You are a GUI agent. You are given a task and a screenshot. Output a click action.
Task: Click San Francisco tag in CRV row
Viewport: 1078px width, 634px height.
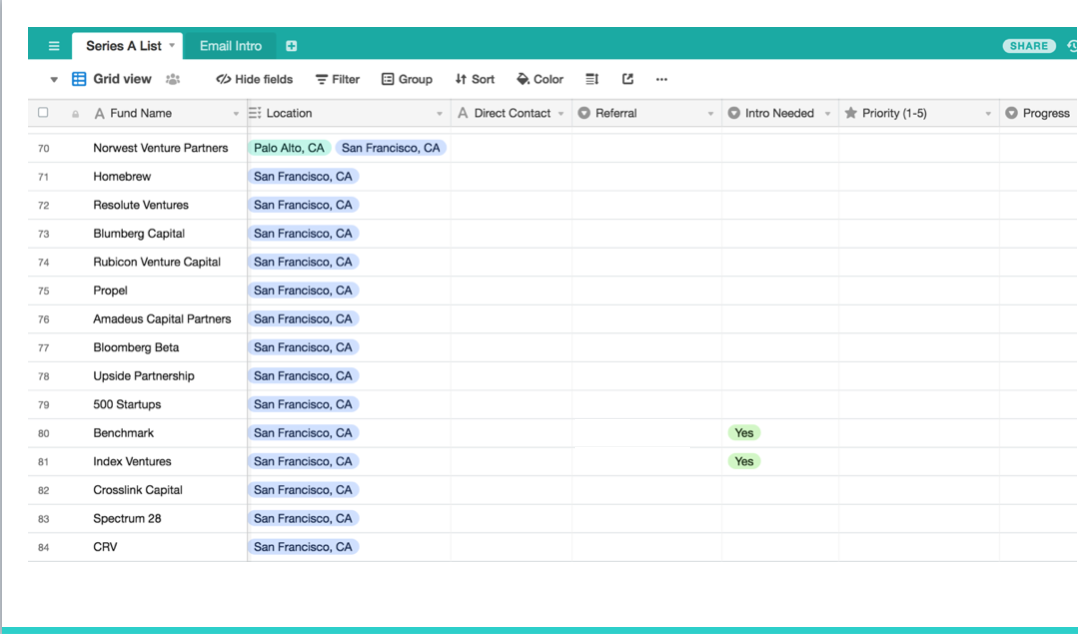pyautogui.click(x=303, y=547)
